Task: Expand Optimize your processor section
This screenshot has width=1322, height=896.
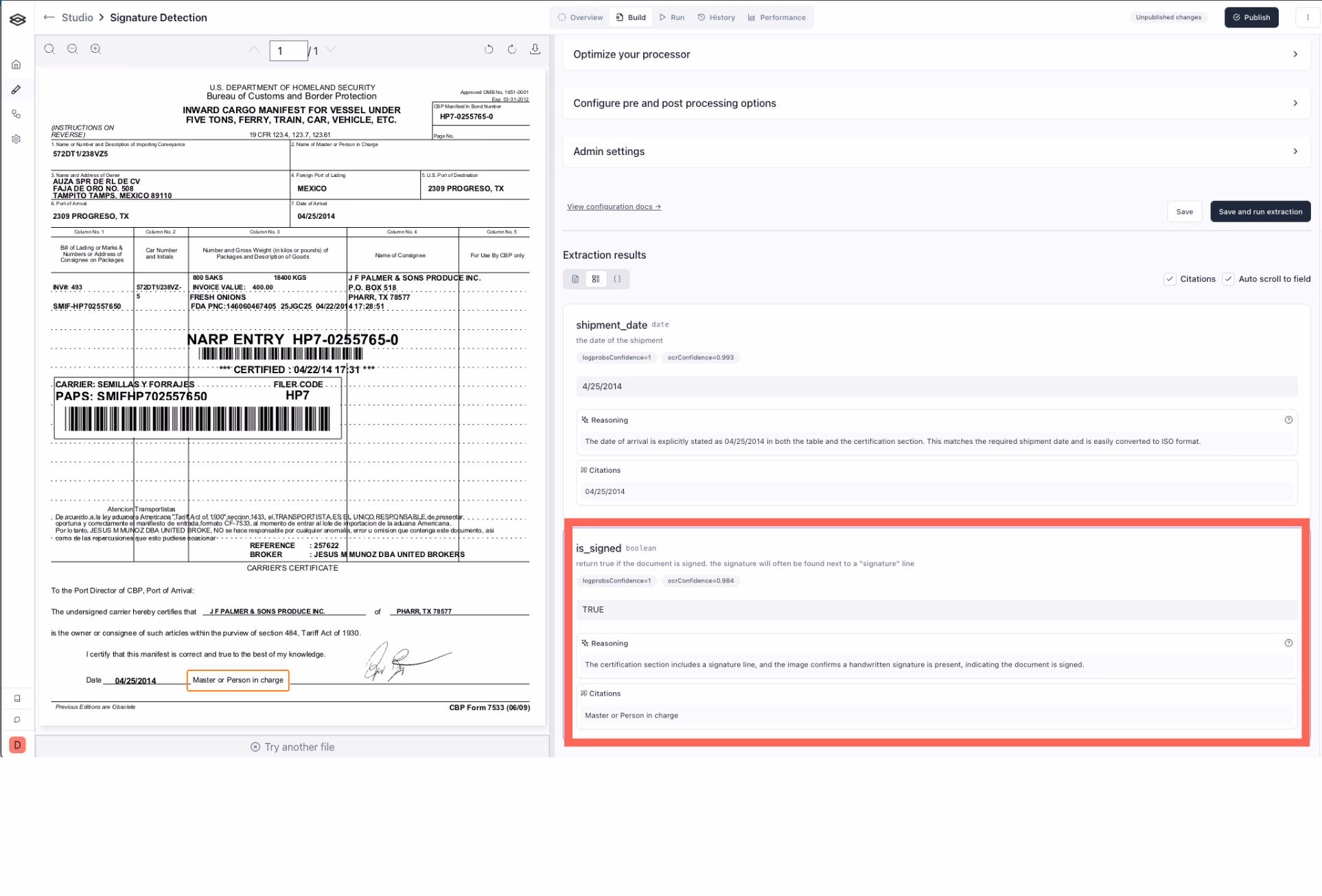Action: coord(1295,54)
